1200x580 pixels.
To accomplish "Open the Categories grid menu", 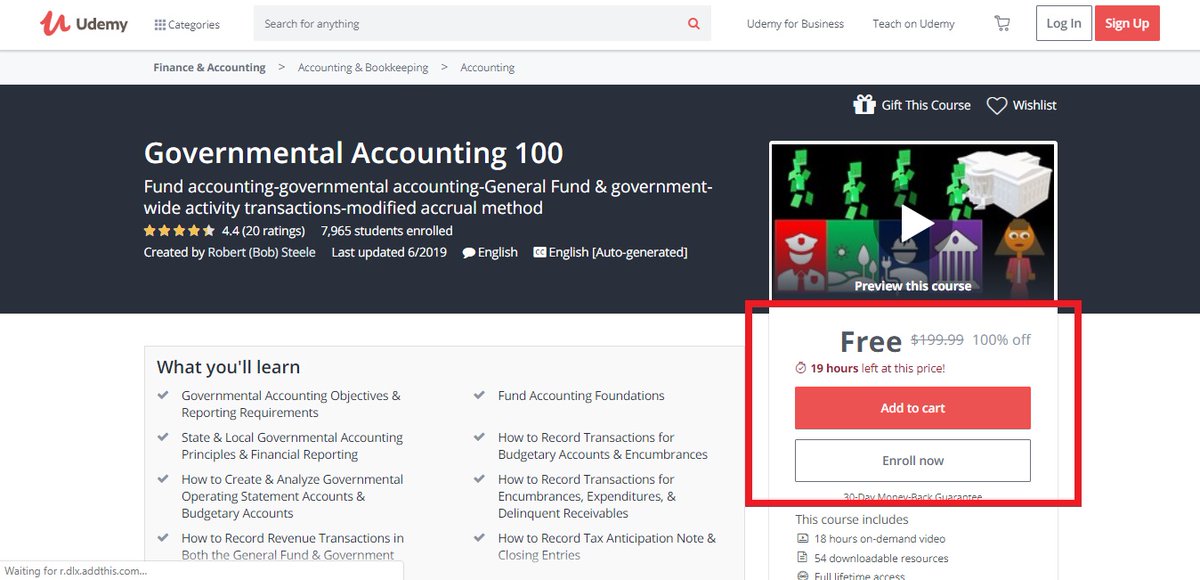I will pos(187,24).
